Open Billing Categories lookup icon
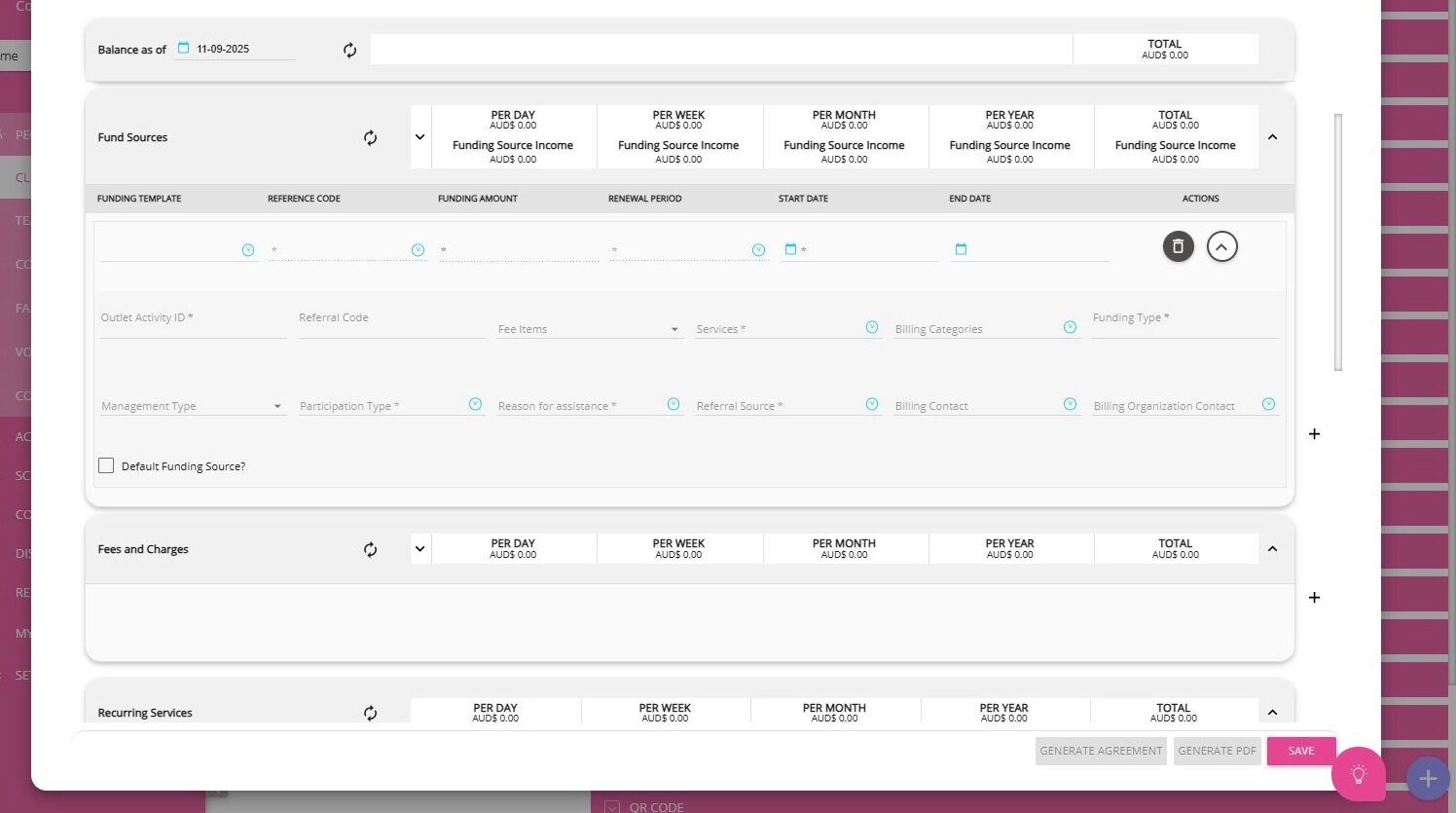1456x813 pixels. pos(1071,327)
